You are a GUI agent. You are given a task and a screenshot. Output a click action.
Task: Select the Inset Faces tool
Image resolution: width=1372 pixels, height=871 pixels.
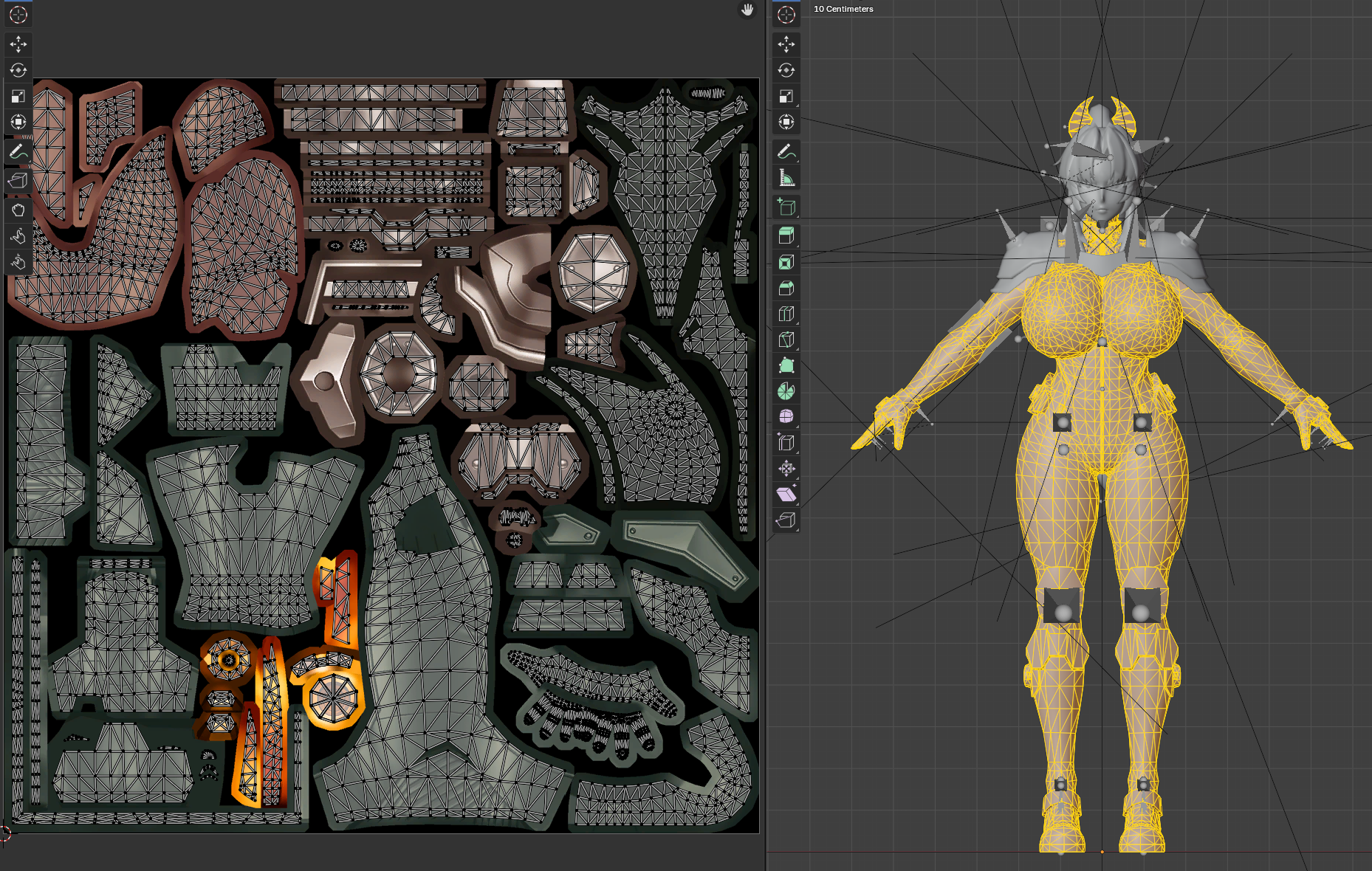click(786, 262)
